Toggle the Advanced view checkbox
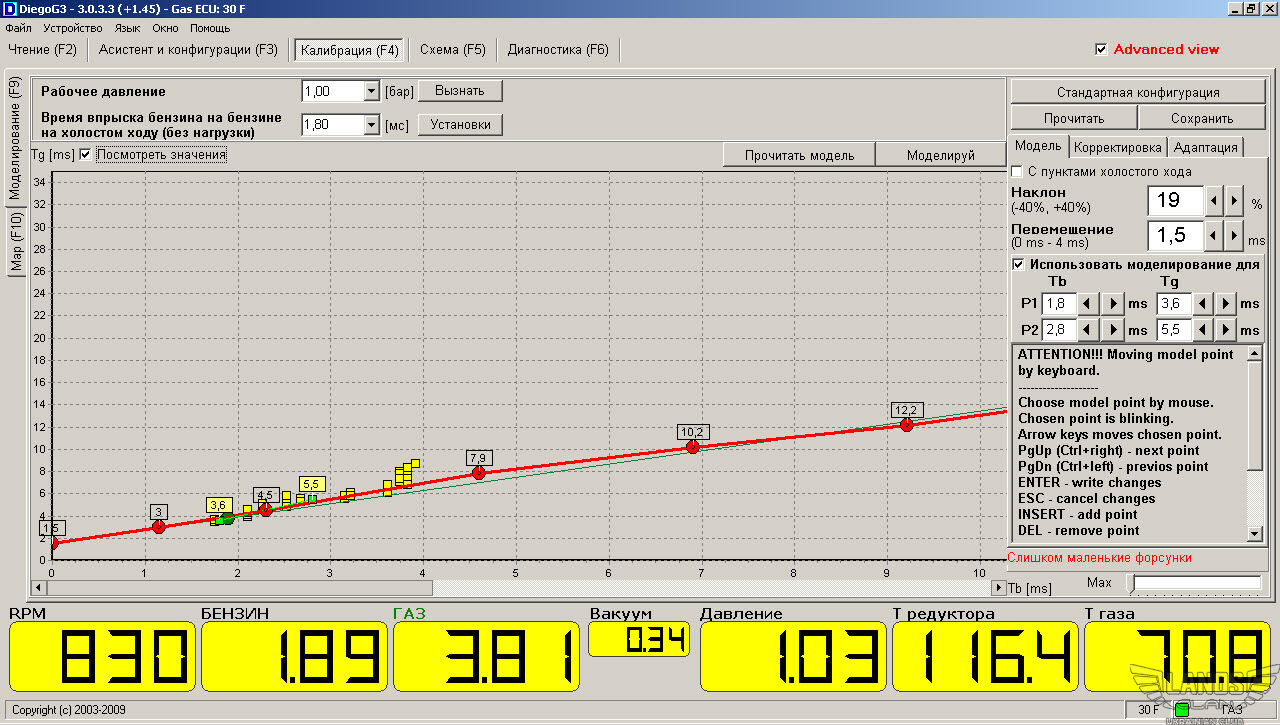The image size is (1280, 725). (1101, 49)
